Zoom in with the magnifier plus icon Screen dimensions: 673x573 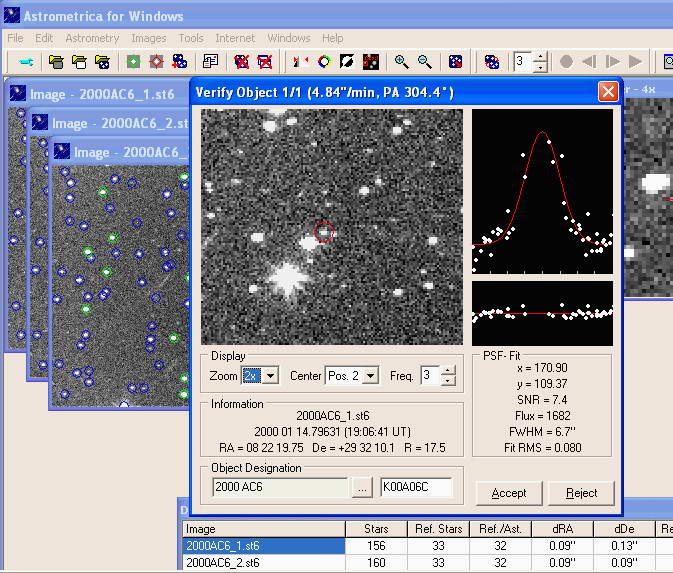(x=401, y=62)
